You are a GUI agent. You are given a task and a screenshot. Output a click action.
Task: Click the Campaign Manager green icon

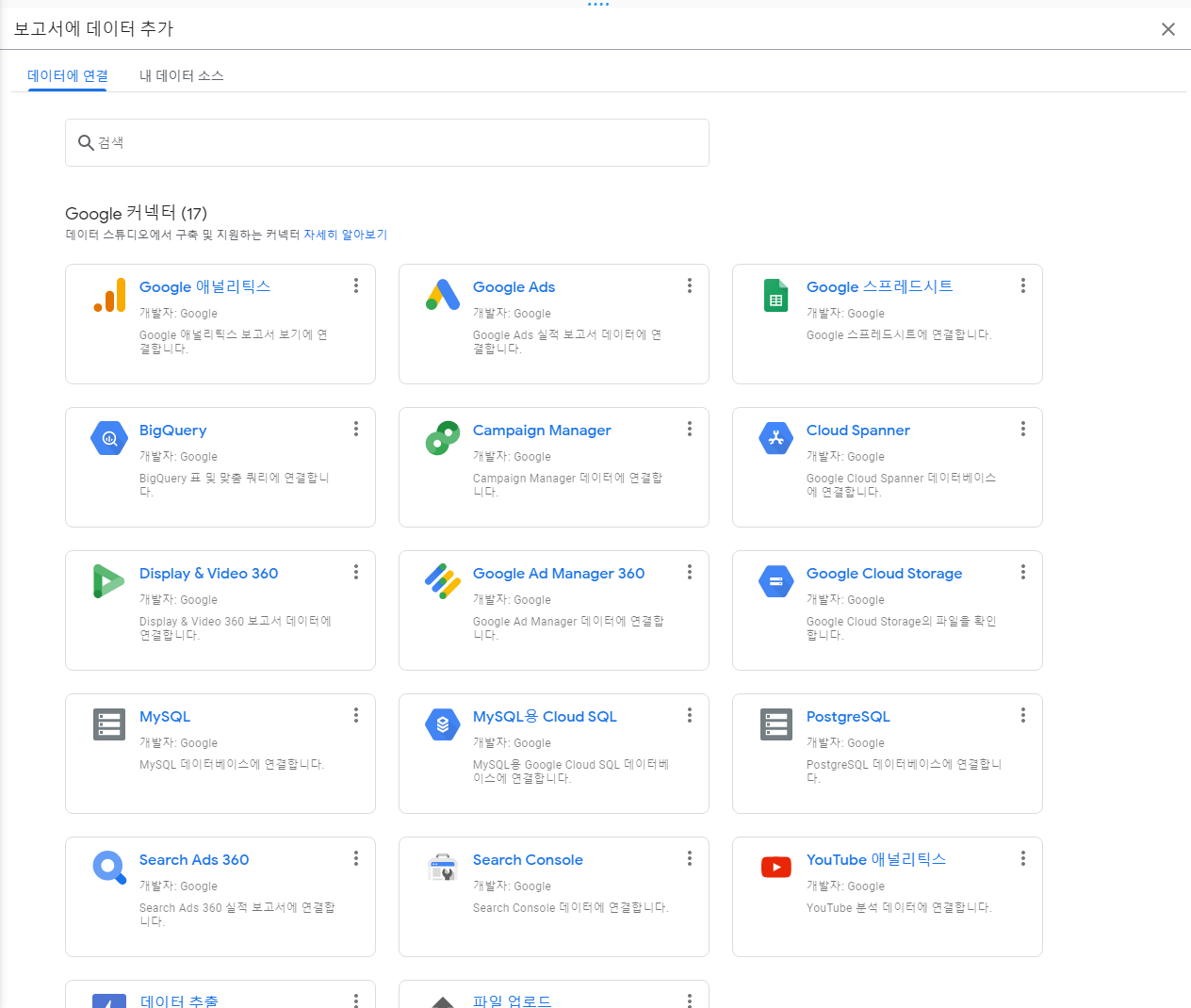click(x=443, y=438)
